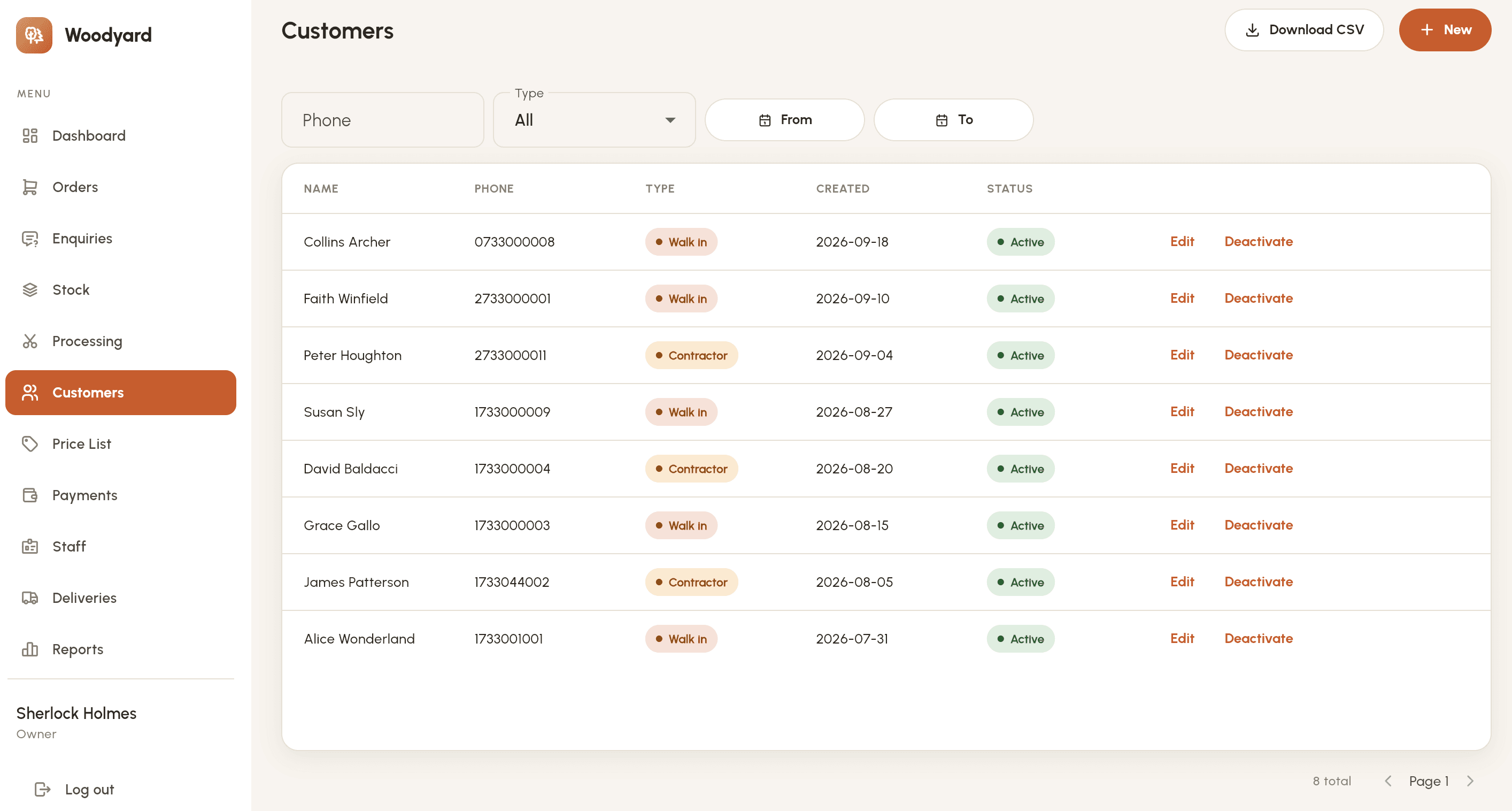
Task: Open the Stock layers icon
Action: [x=30, y=290]
